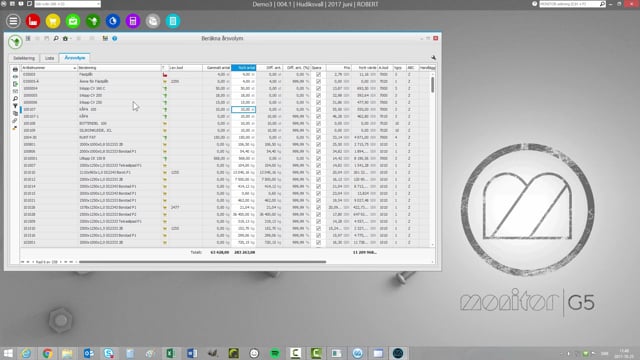The image size is (640, 360).
Task: Open the cyan document module icon
Action: click(173, 21)
